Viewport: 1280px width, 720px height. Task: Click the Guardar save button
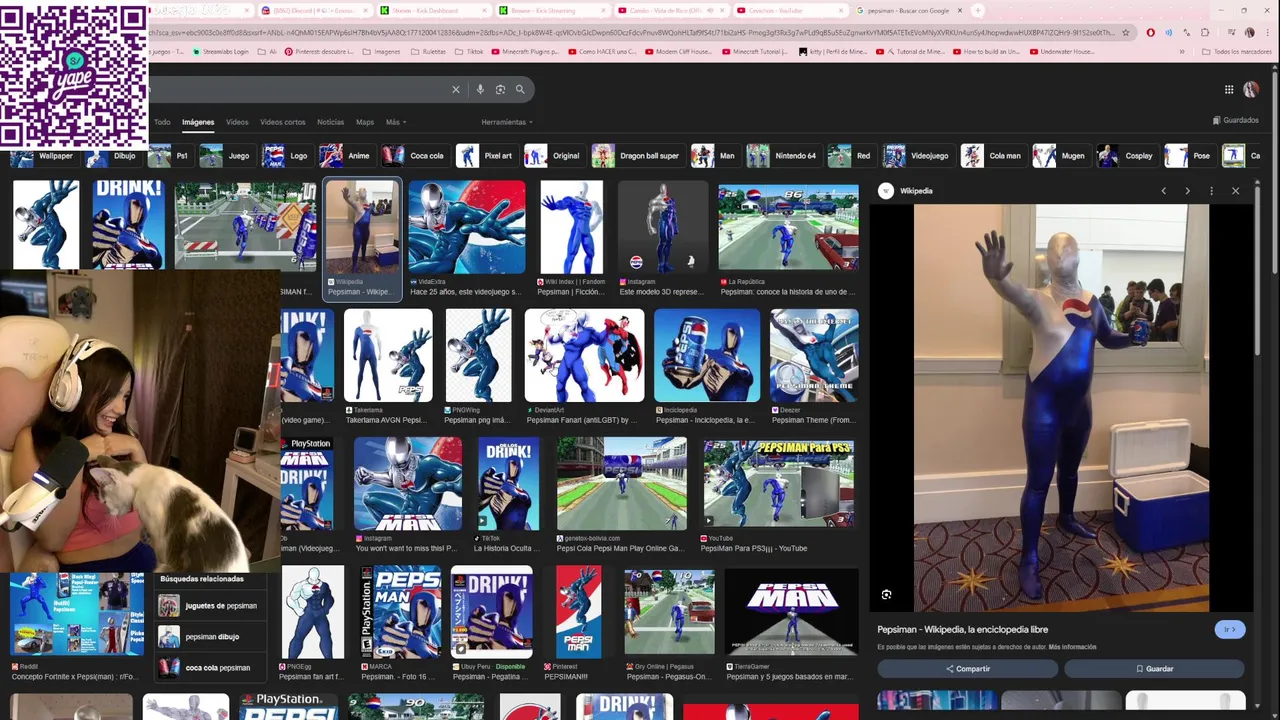[1154, 669]
